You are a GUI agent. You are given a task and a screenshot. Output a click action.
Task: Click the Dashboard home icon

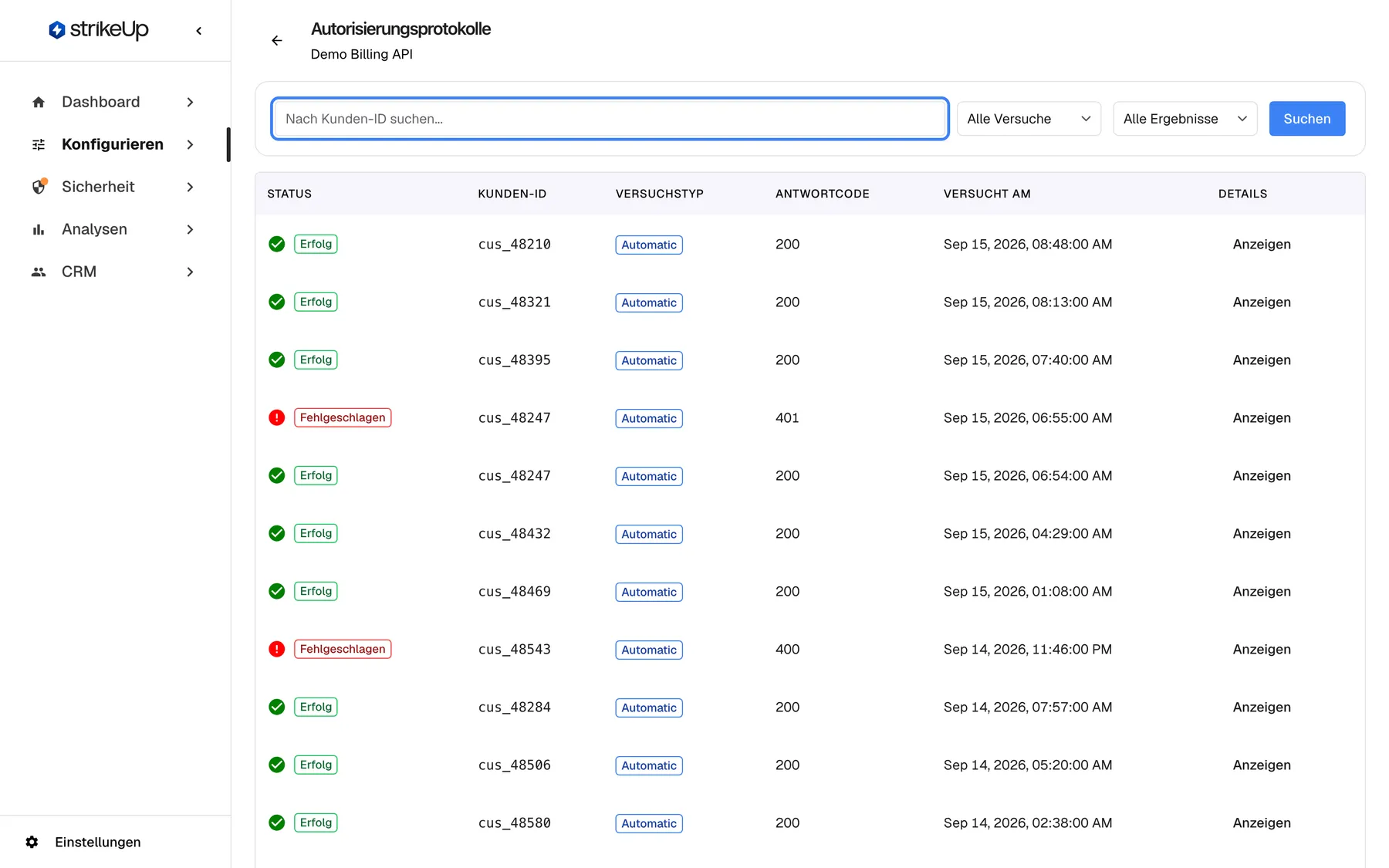(39, 102)
